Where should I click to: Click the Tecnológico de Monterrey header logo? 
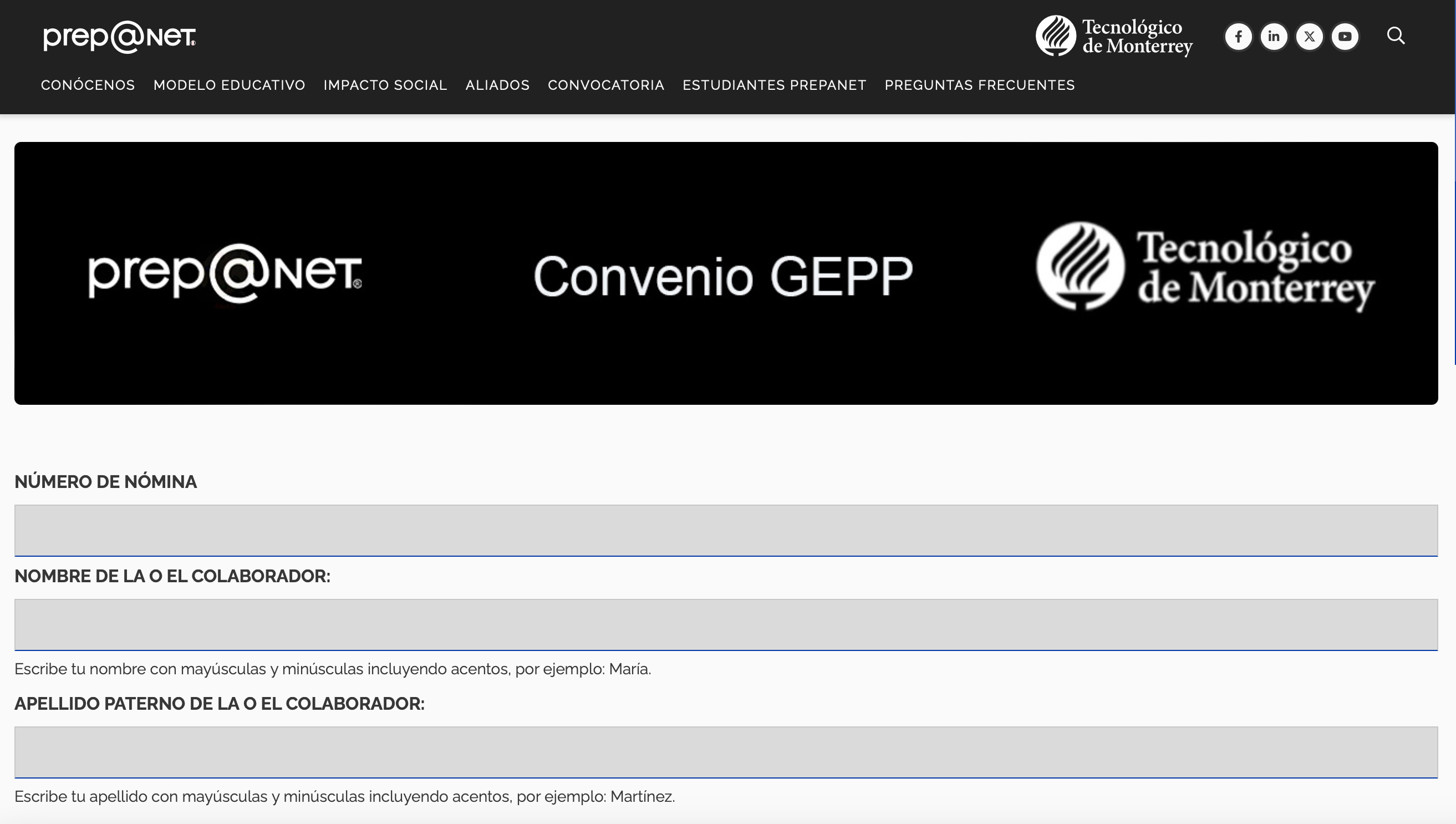coord(1114,36)
